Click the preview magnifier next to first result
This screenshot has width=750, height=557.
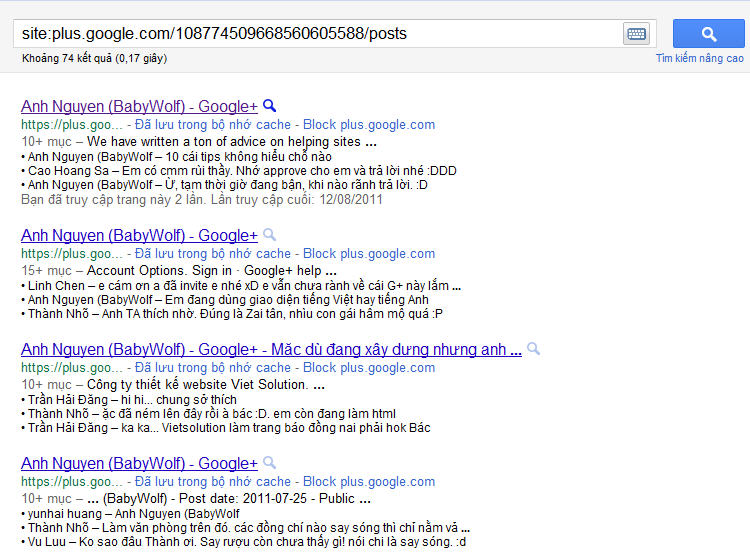(270, 106)
